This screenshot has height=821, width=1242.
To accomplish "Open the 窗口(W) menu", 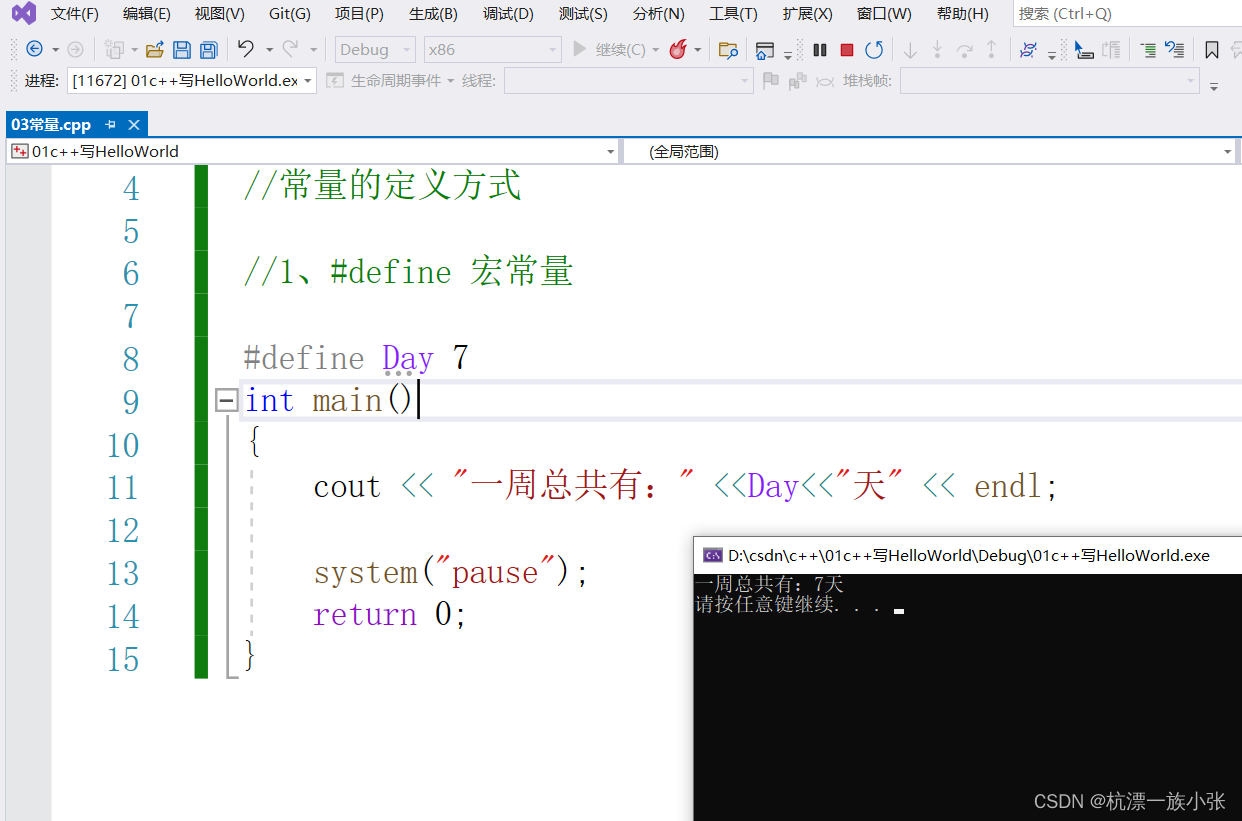I will coord(884,14).
